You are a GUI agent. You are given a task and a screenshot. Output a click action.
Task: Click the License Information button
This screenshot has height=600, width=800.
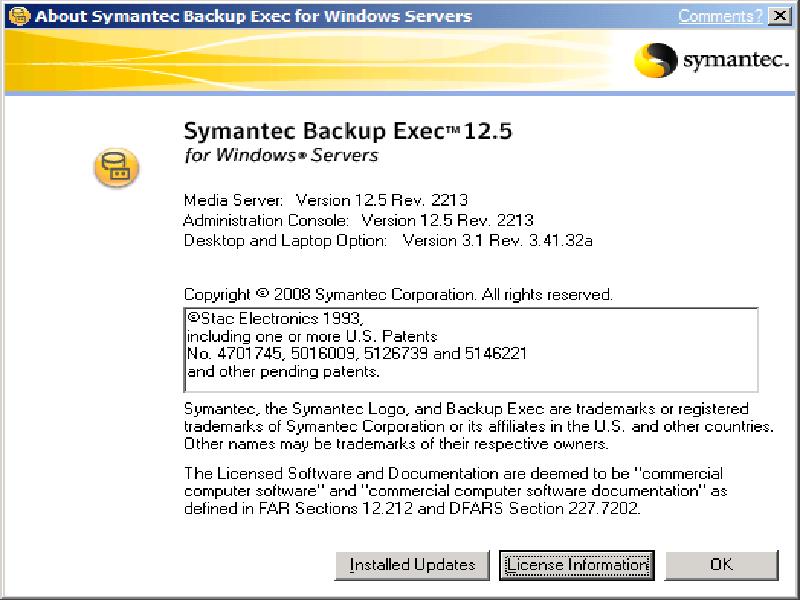coord(577,565)
